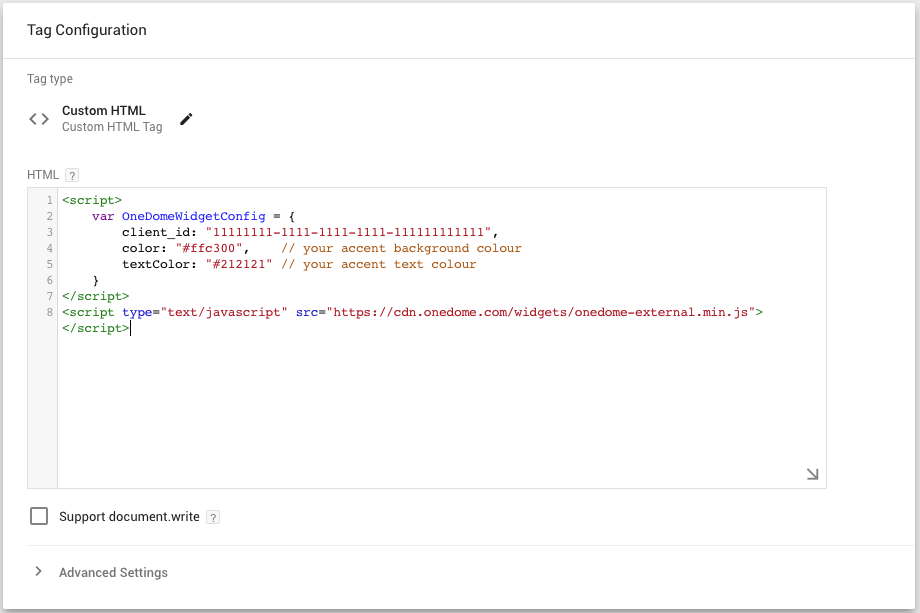920x613 pixels.
Task: Click the client_id value string in code
Action: (348, 232)
